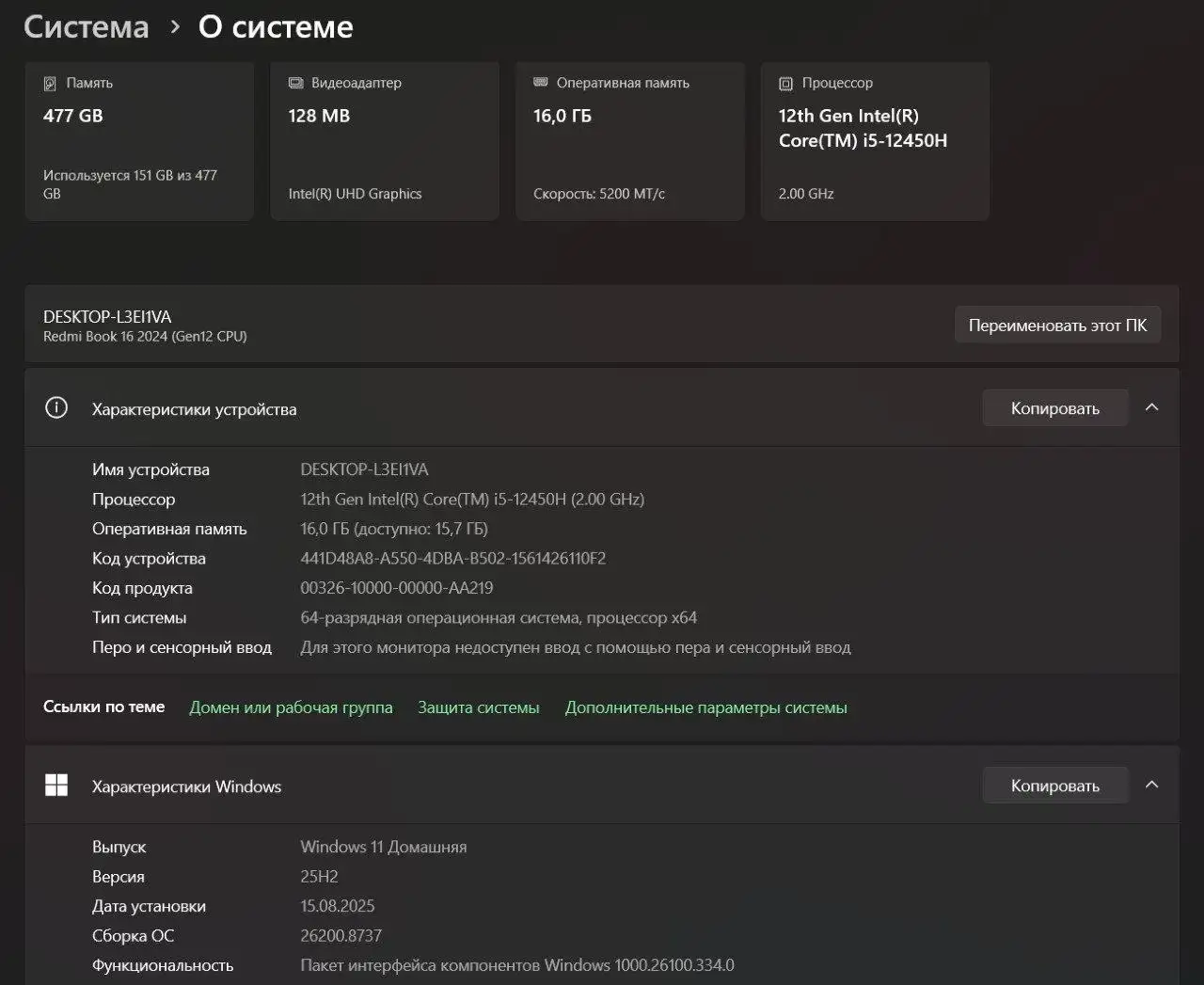The width and height of the screenshot is (1204, 985).
Task: Click the Дата установки label
Action: click(x=149, y=907)
